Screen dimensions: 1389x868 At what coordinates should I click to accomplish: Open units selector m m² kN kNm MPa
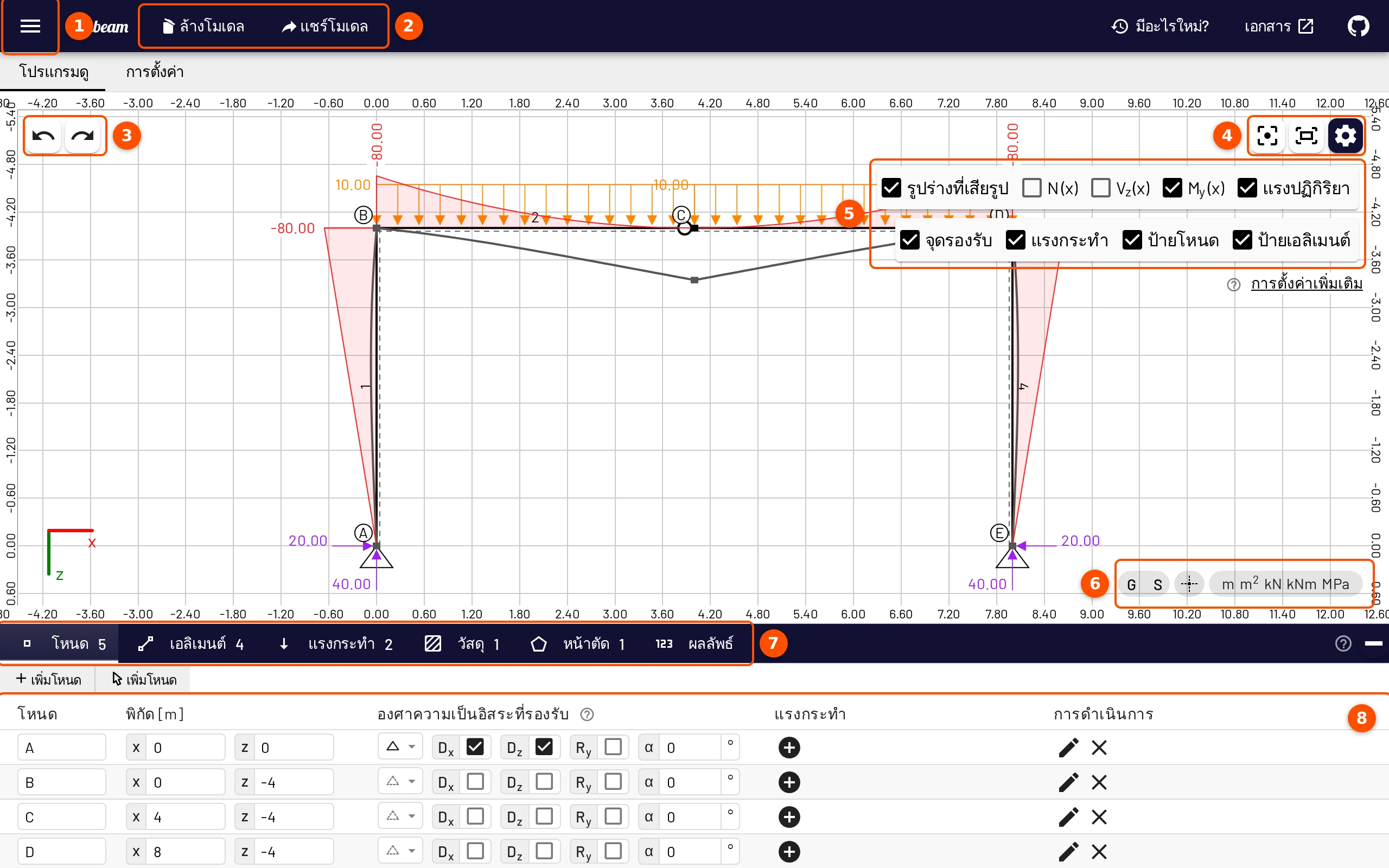coord(1285,584)
